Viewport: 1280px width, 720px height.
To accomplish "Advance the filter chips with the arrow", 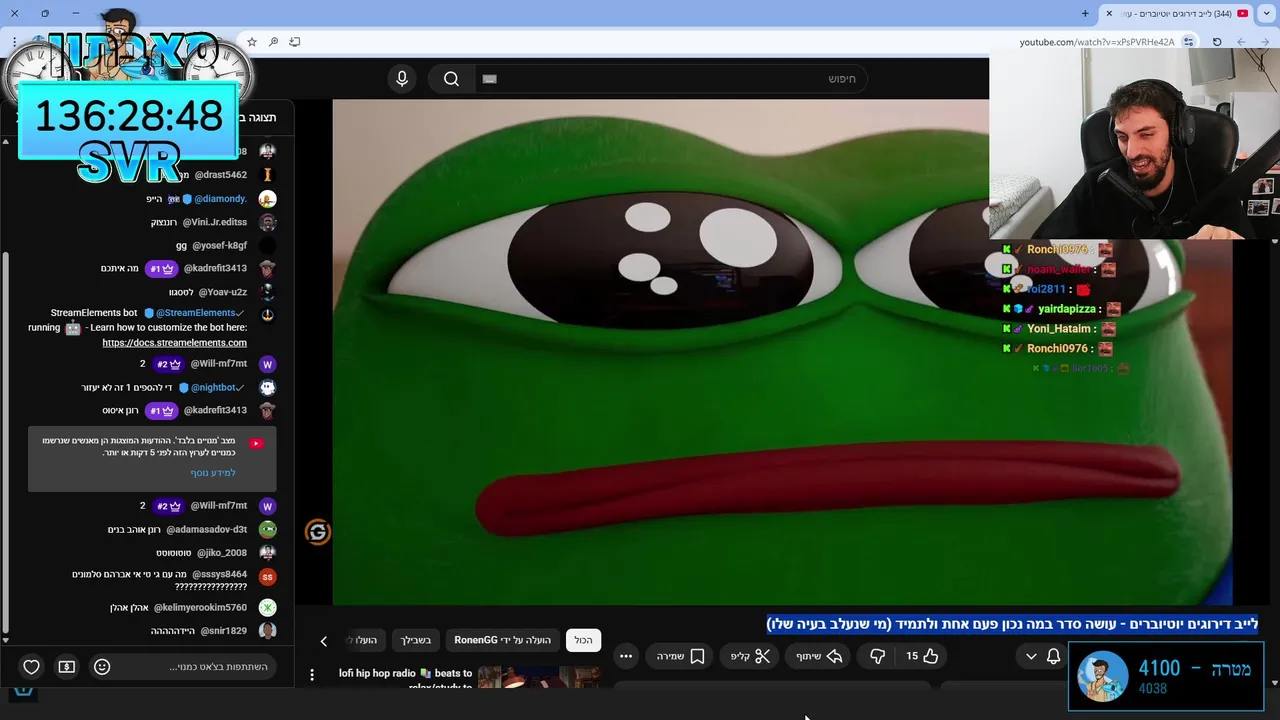I will pos(323,641).
